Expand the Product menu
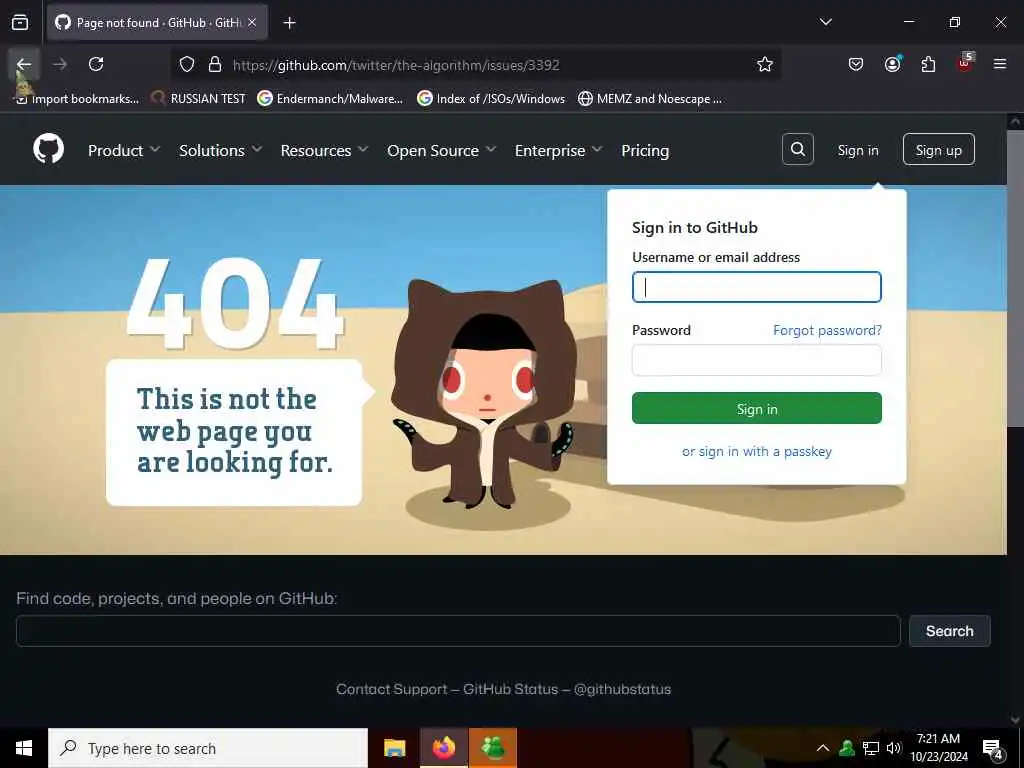 (124, 150)
